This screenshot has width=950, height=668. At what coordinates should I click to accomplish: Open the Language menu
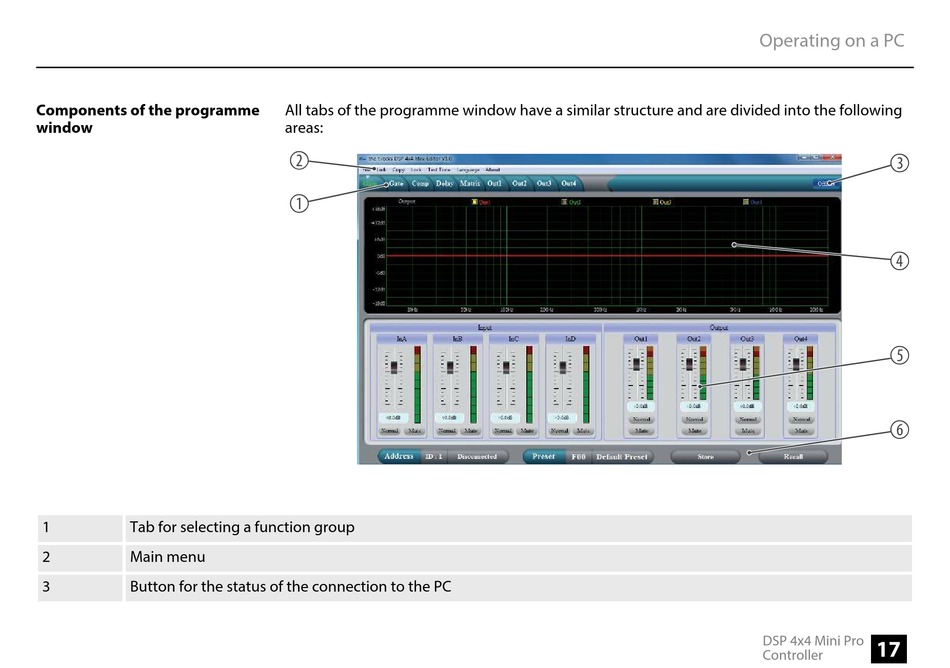coord(468,170)
